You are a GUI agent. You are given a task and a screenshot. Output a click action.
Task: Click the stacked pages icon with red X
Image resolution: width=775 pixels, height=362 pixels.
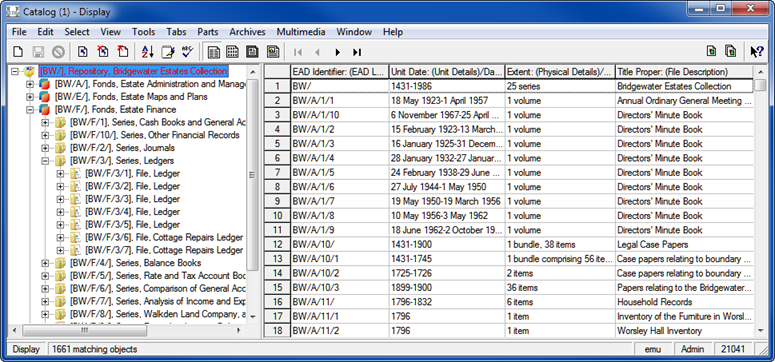(103, 51)
